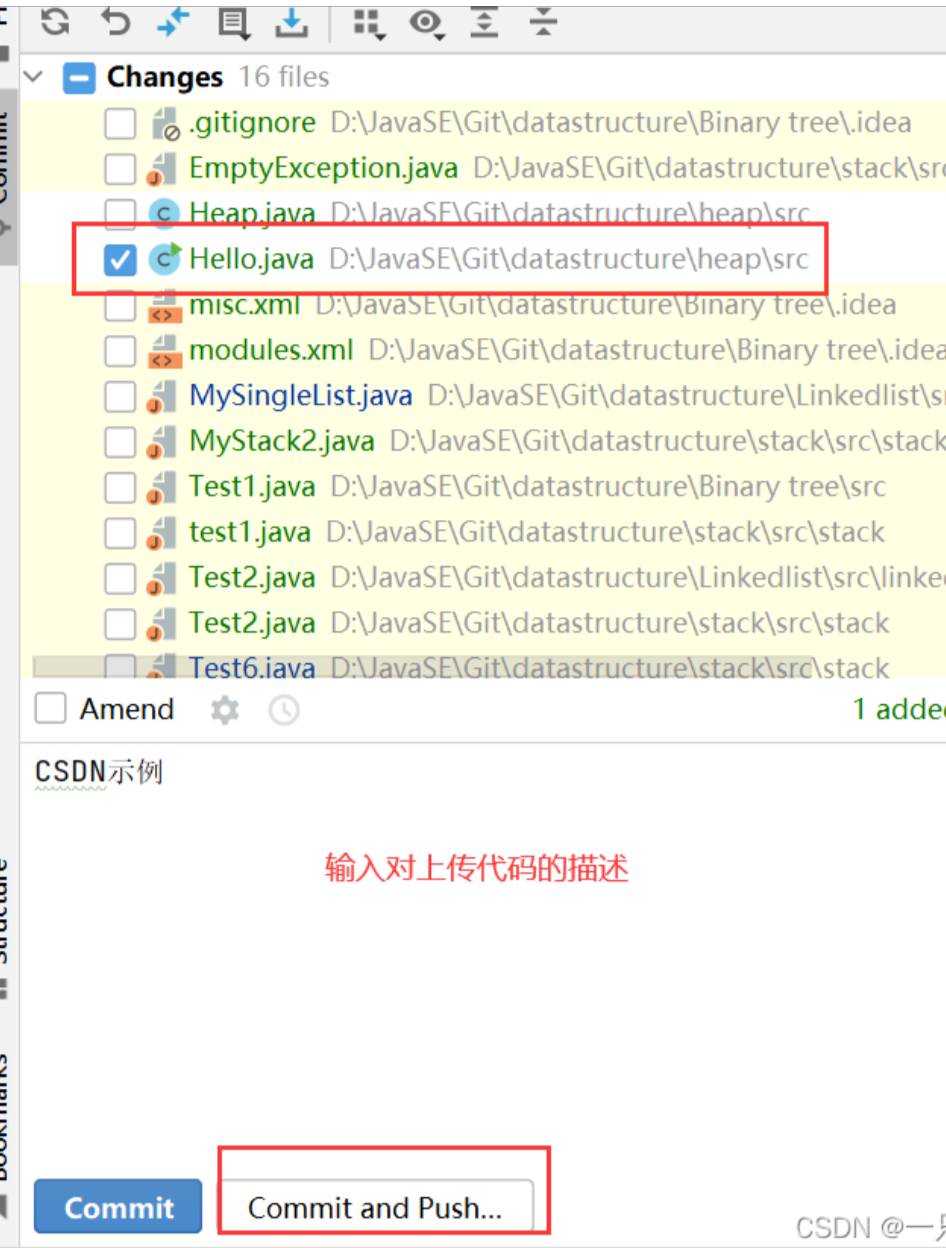The height and width of the screenshot is (1248, 946).
Task: Open Show Diff with blue arrows icon
Action: pyautogui.click(x=174, y=22)
